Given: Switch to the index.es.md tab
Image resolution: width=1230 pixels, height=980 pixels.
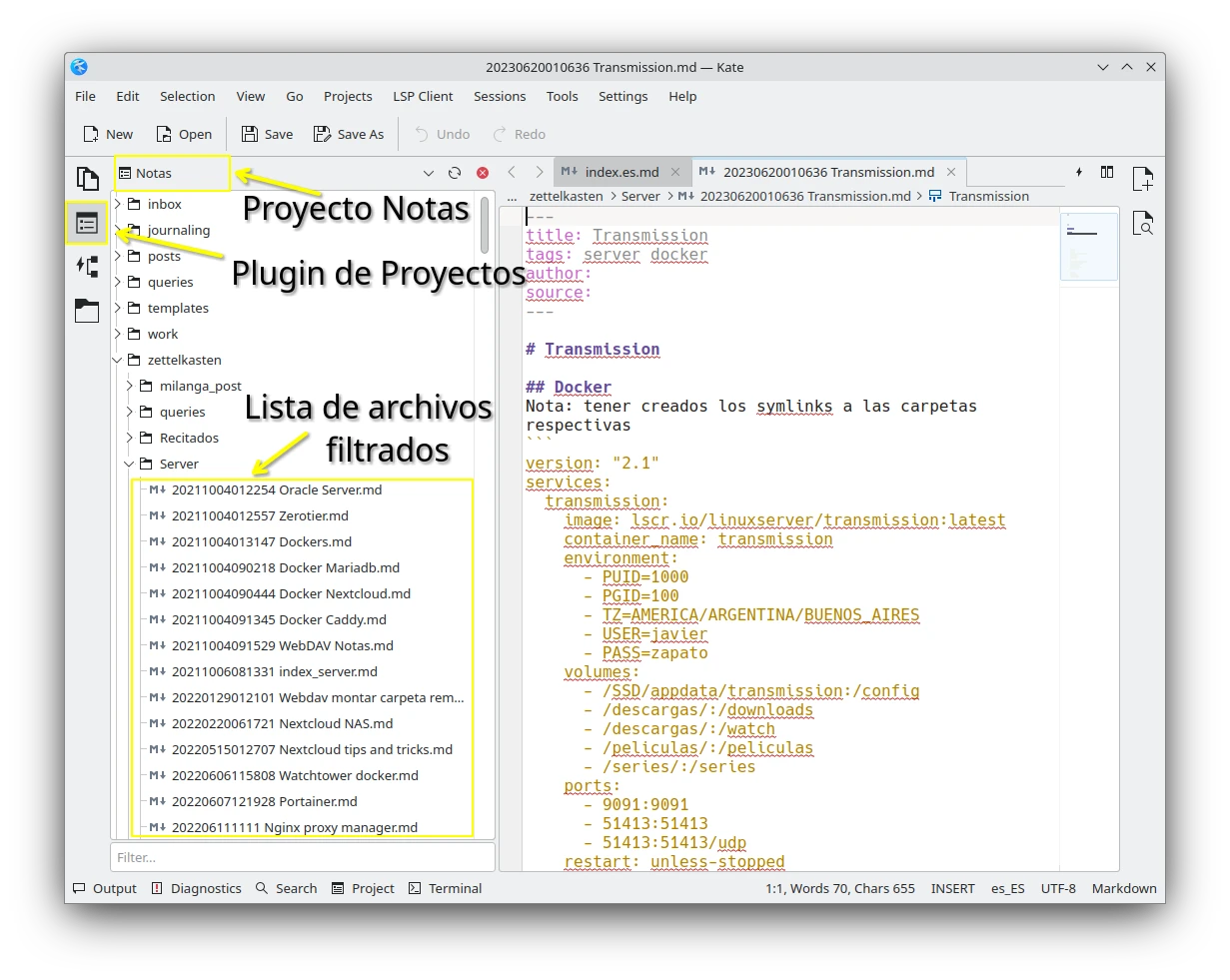Looking at the screenshot, I should (x=620, y=172).
